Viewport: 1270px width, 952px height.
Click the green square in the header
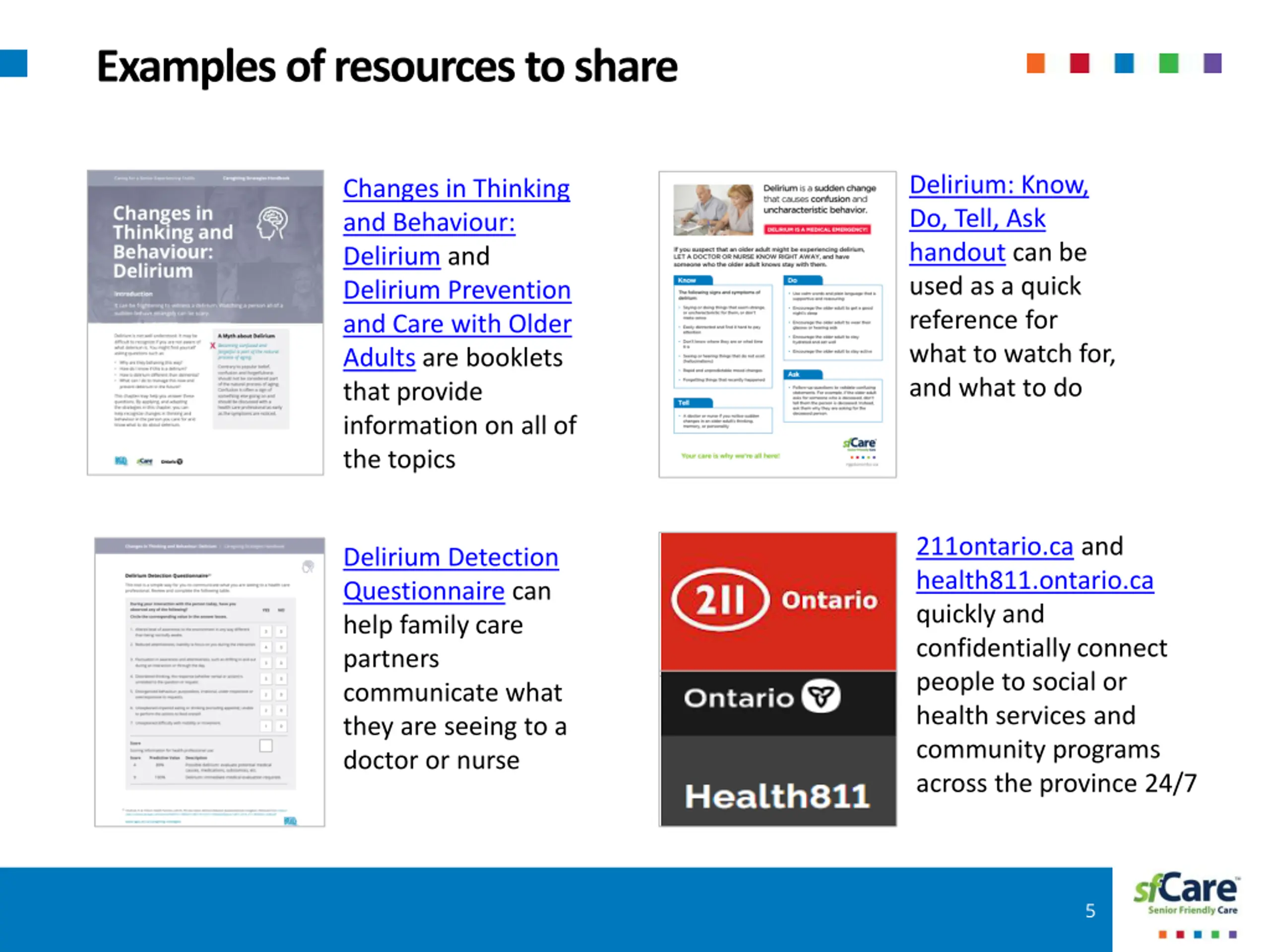point(1168,63)
